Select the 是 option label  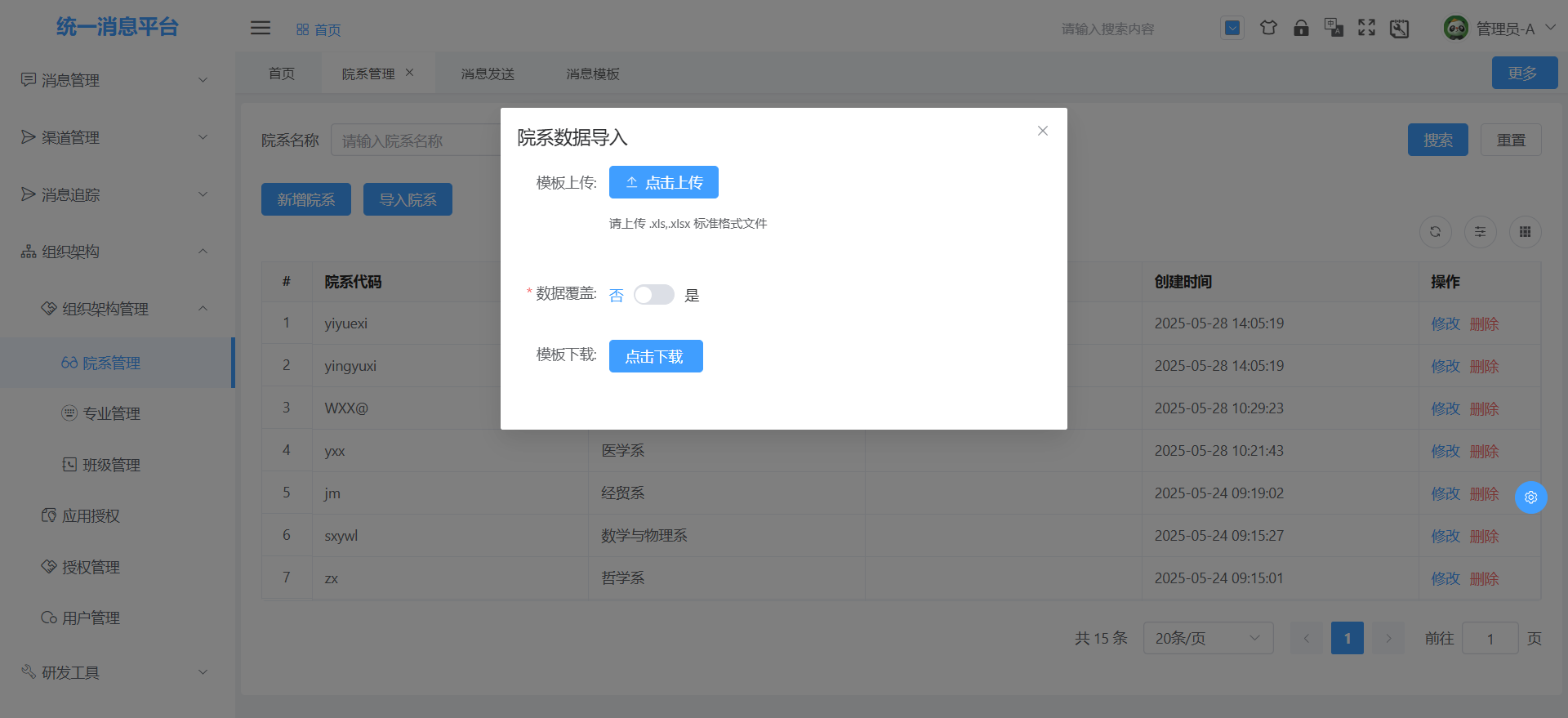click(692, 295)
